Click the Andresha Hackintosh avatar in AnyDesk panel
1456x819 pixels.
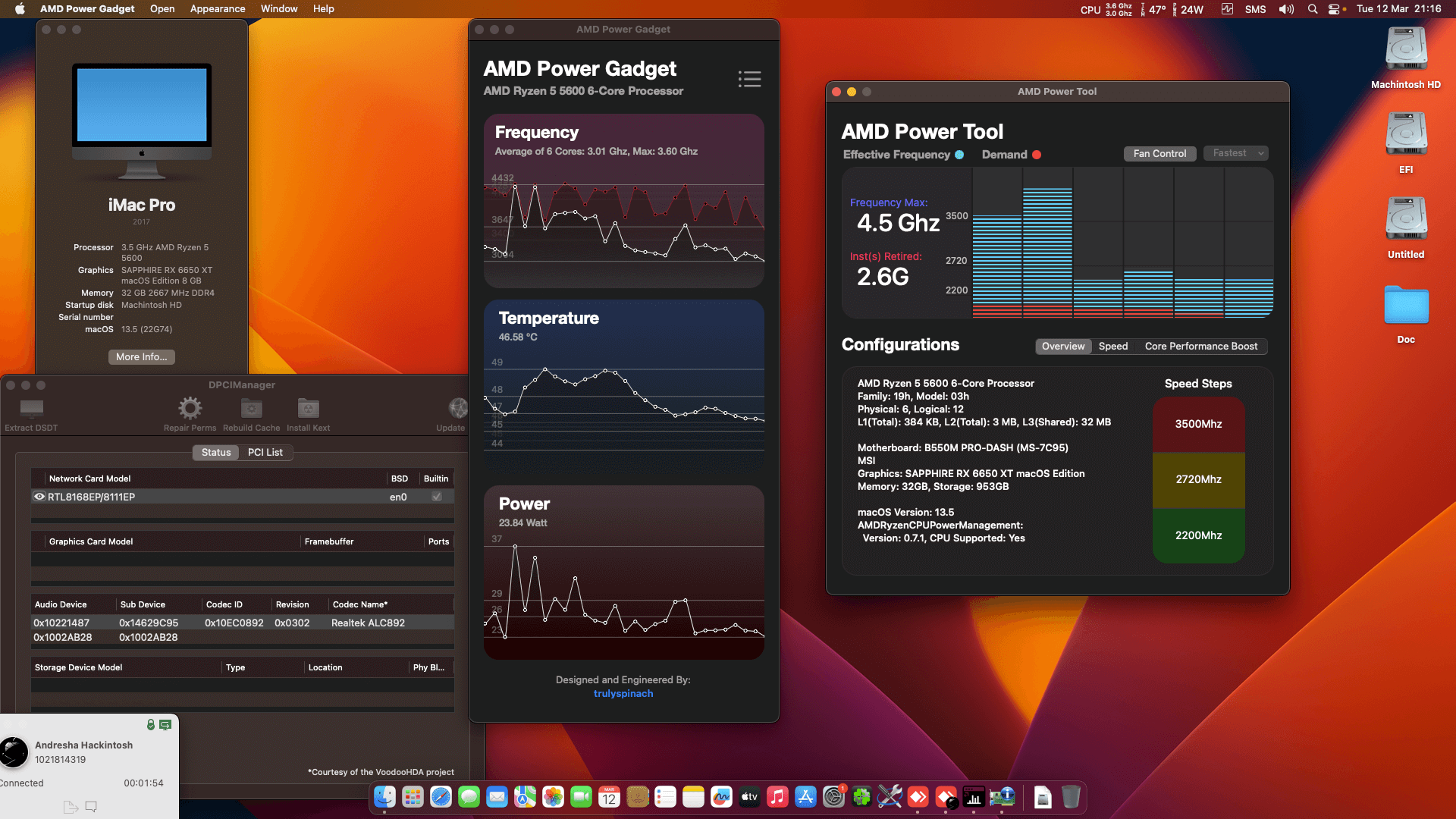pyautogui.click(x=13, y=752)
